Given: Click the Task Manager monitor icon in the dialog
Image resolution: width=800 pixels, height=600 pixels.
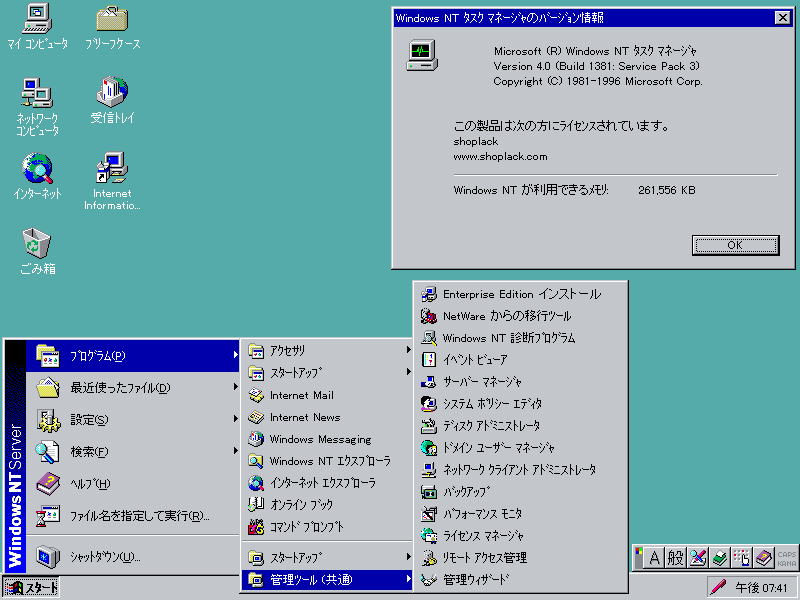Looking at the screenshot, I should (422, 55).
